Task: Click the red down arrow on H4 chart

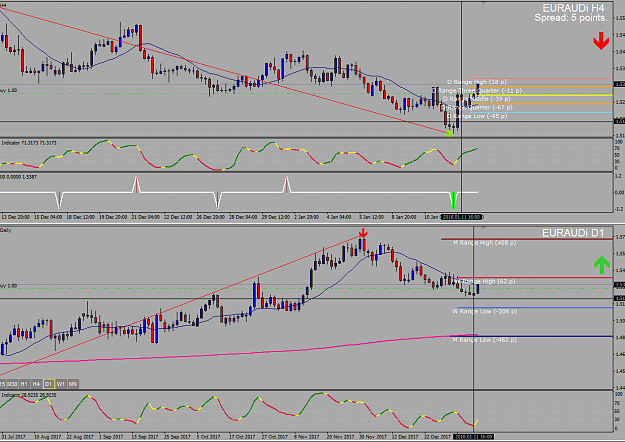Action: click(x=601, y=41)
